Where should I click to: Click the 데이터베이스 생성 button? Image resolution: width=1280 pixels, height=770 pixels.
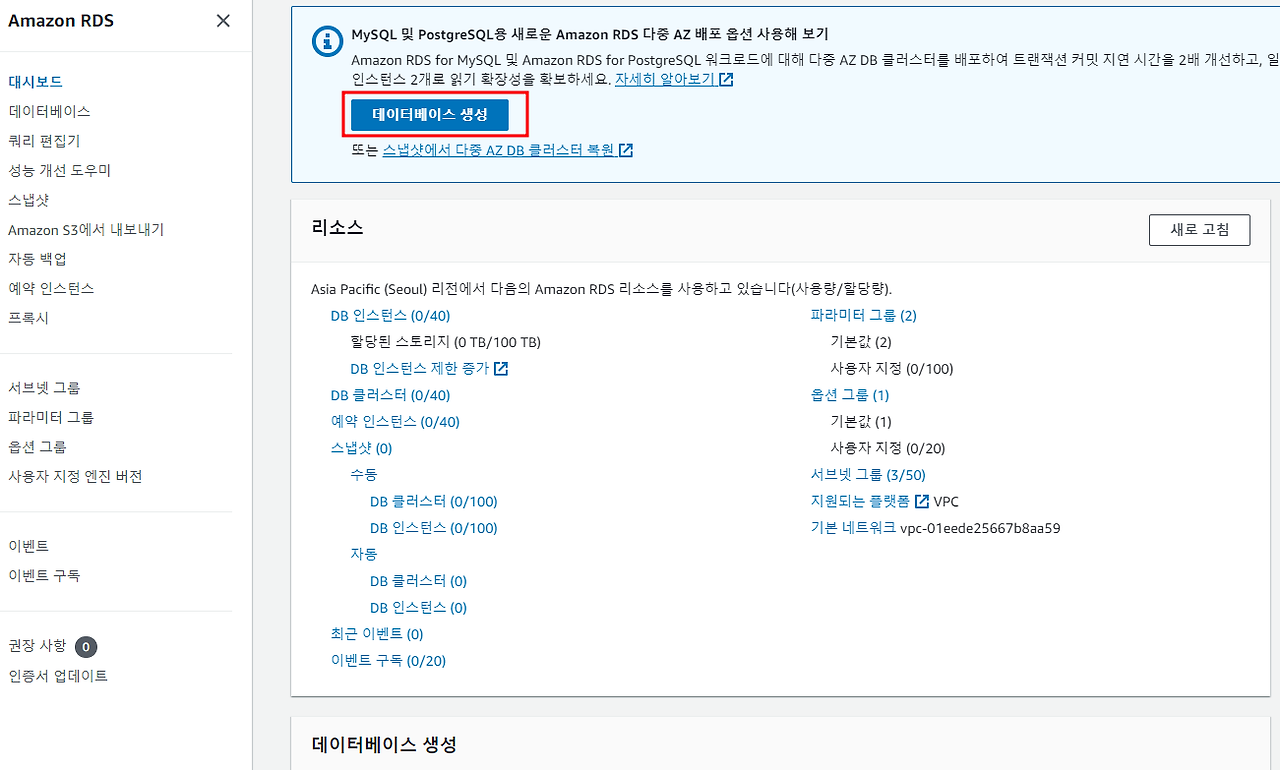430,115
